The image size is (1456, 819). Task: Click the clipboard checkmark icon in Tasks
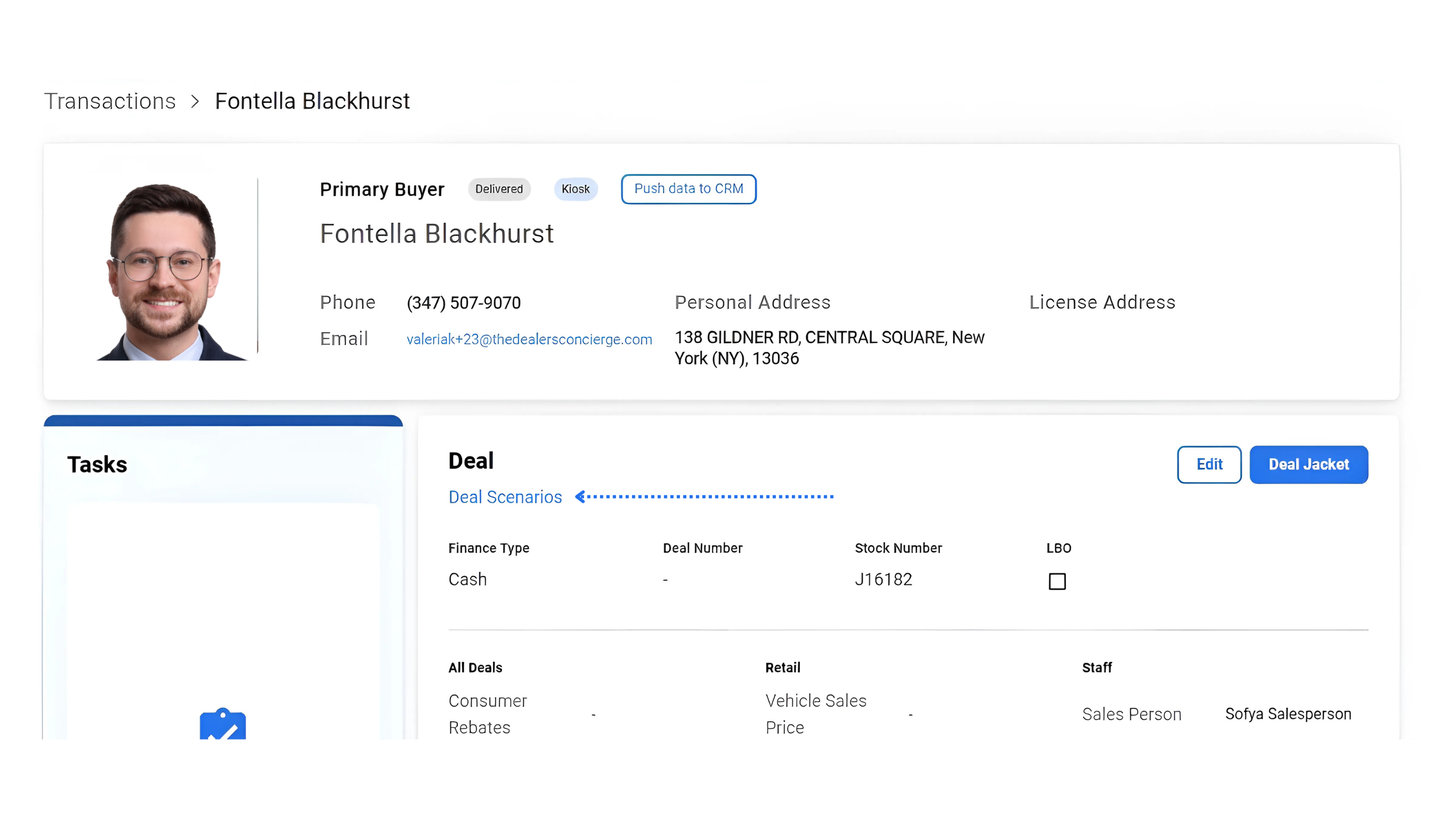click(x=223, y=725)
